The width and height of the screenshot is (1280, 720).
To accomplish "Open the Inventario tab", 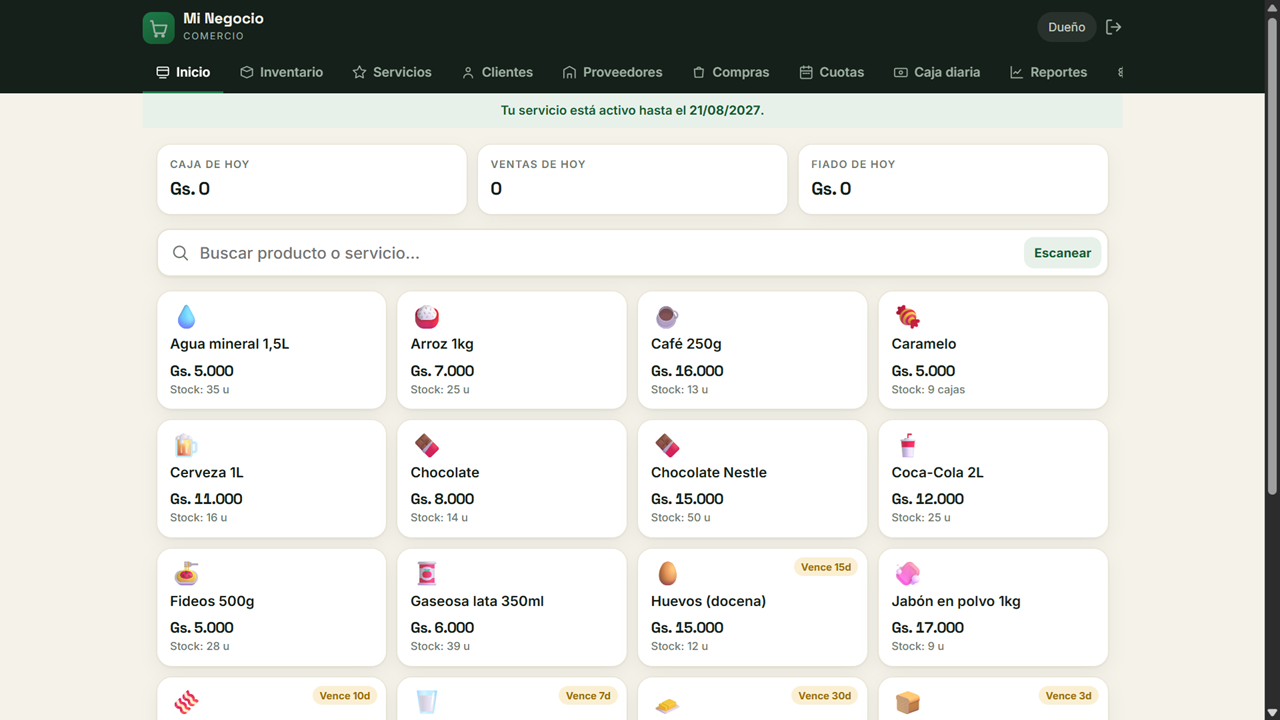I will (281, 72).
